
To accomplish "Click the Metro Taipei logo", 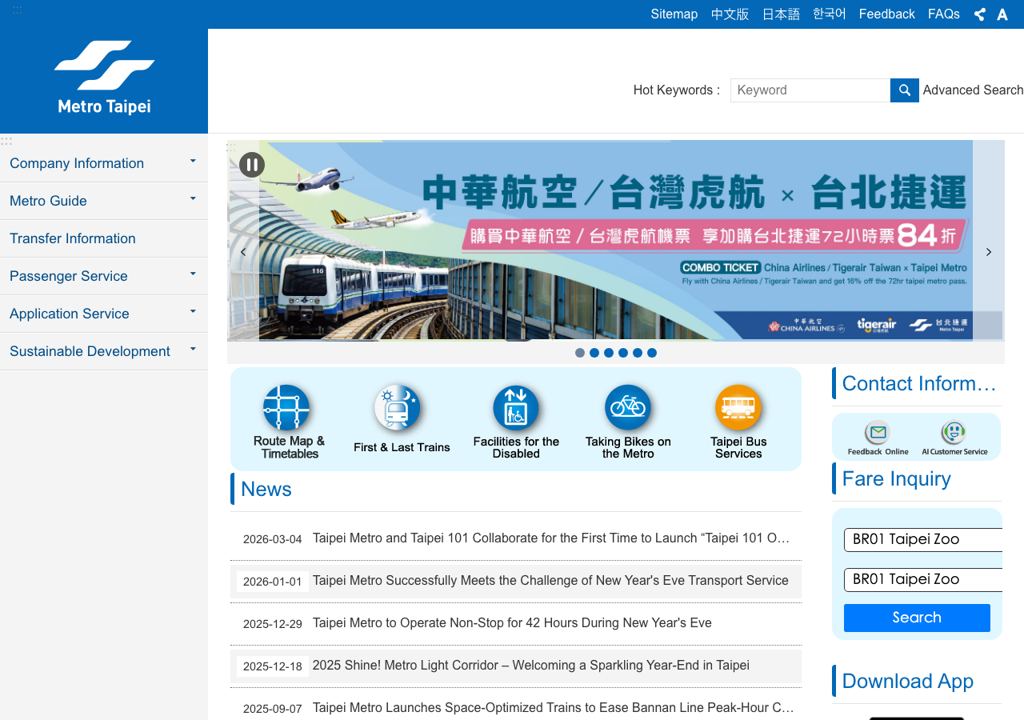I will [104, 78].
